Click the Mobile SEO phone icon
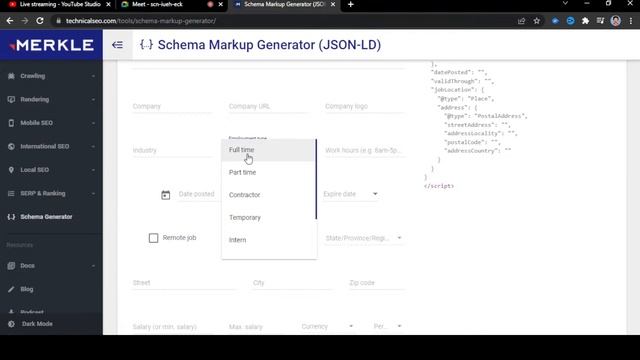 (x=11, y=123)
